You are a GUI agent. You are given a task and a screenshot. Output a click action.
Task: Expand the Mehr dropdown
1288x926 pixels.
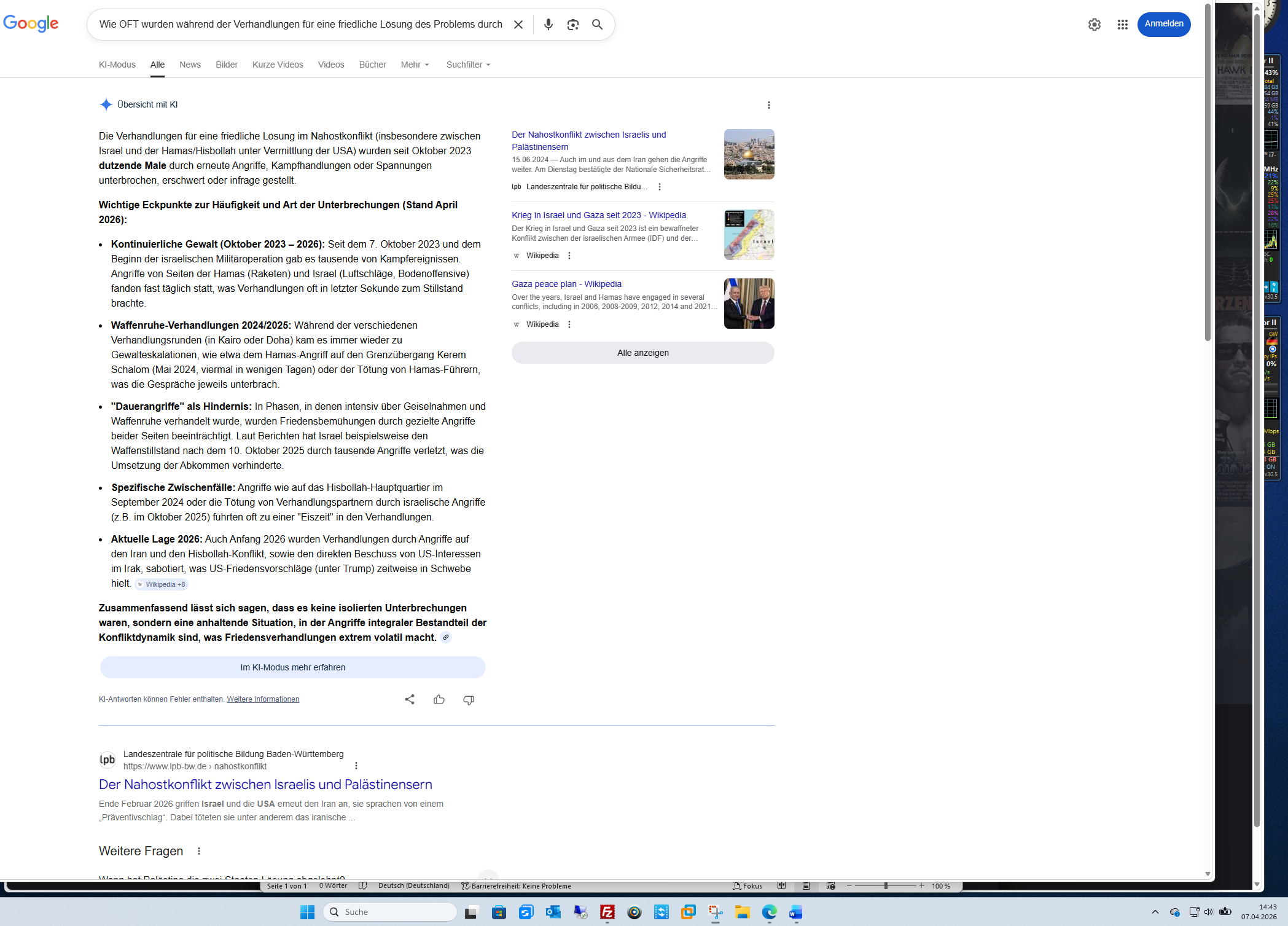[x=415, y=65]
